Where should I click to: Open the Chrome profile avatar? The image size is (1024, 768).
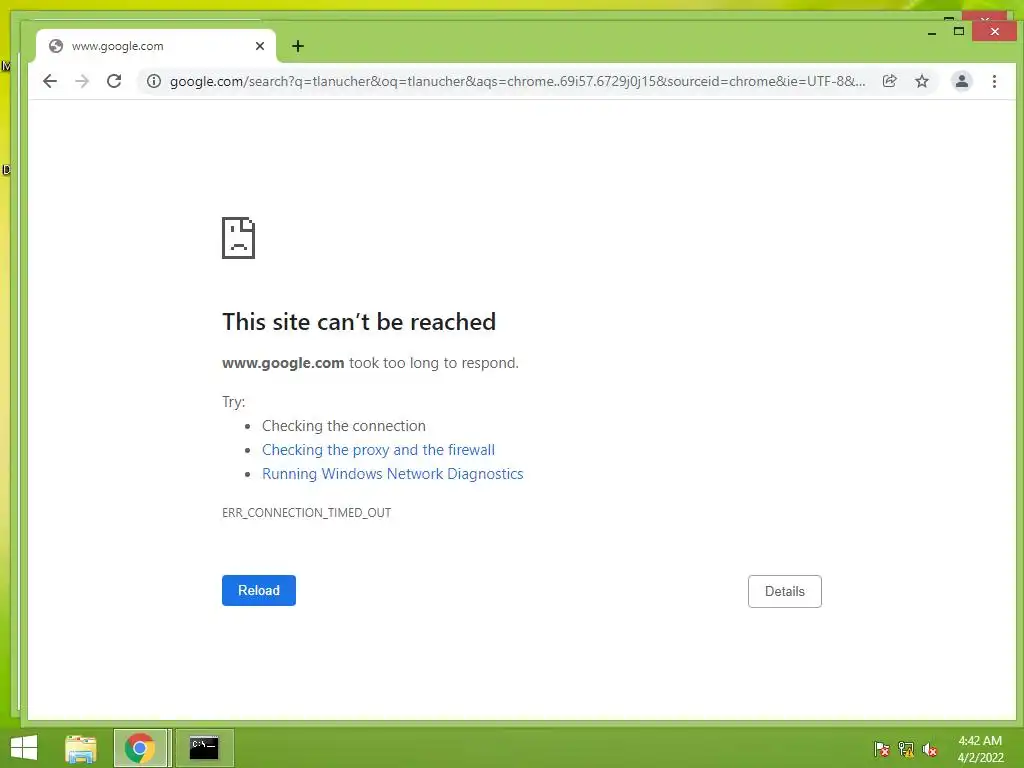pos(961,81)
